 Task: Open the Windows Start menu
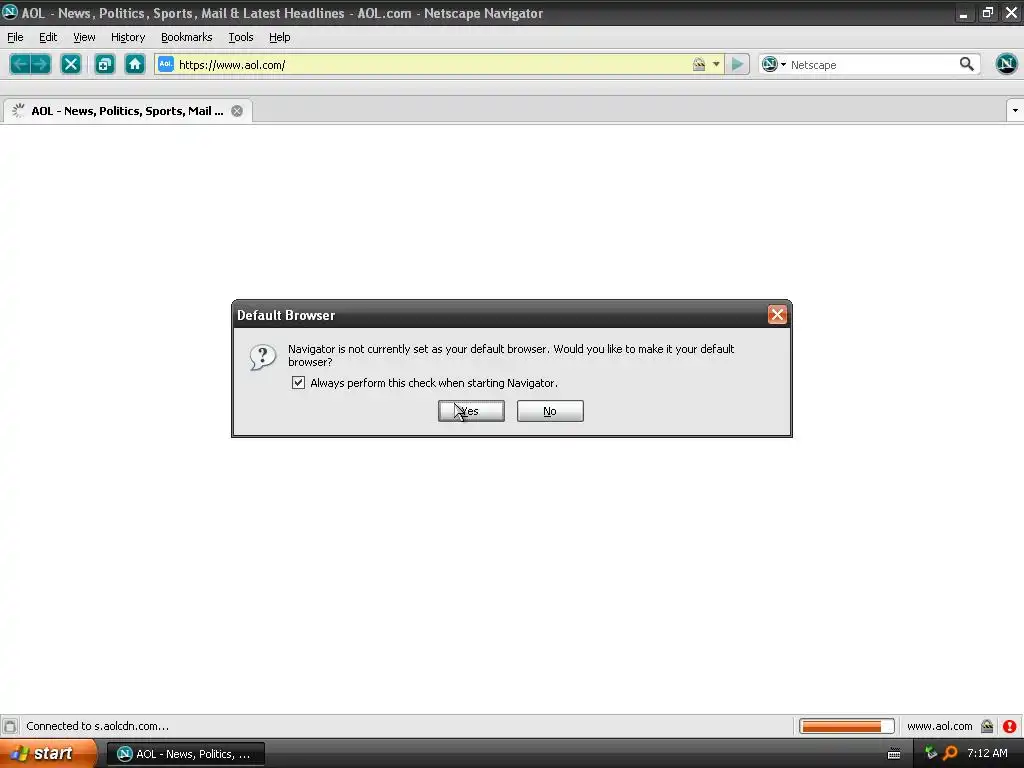(48, 754)
